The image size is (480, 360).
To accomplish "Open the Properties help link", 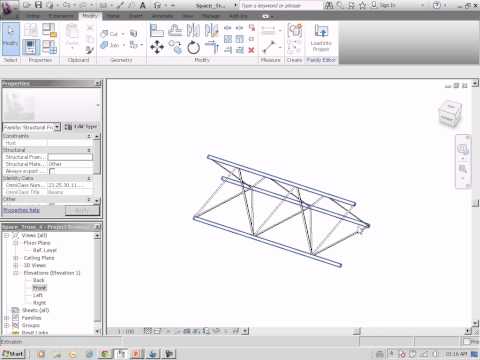I will (x=21, y=210).
